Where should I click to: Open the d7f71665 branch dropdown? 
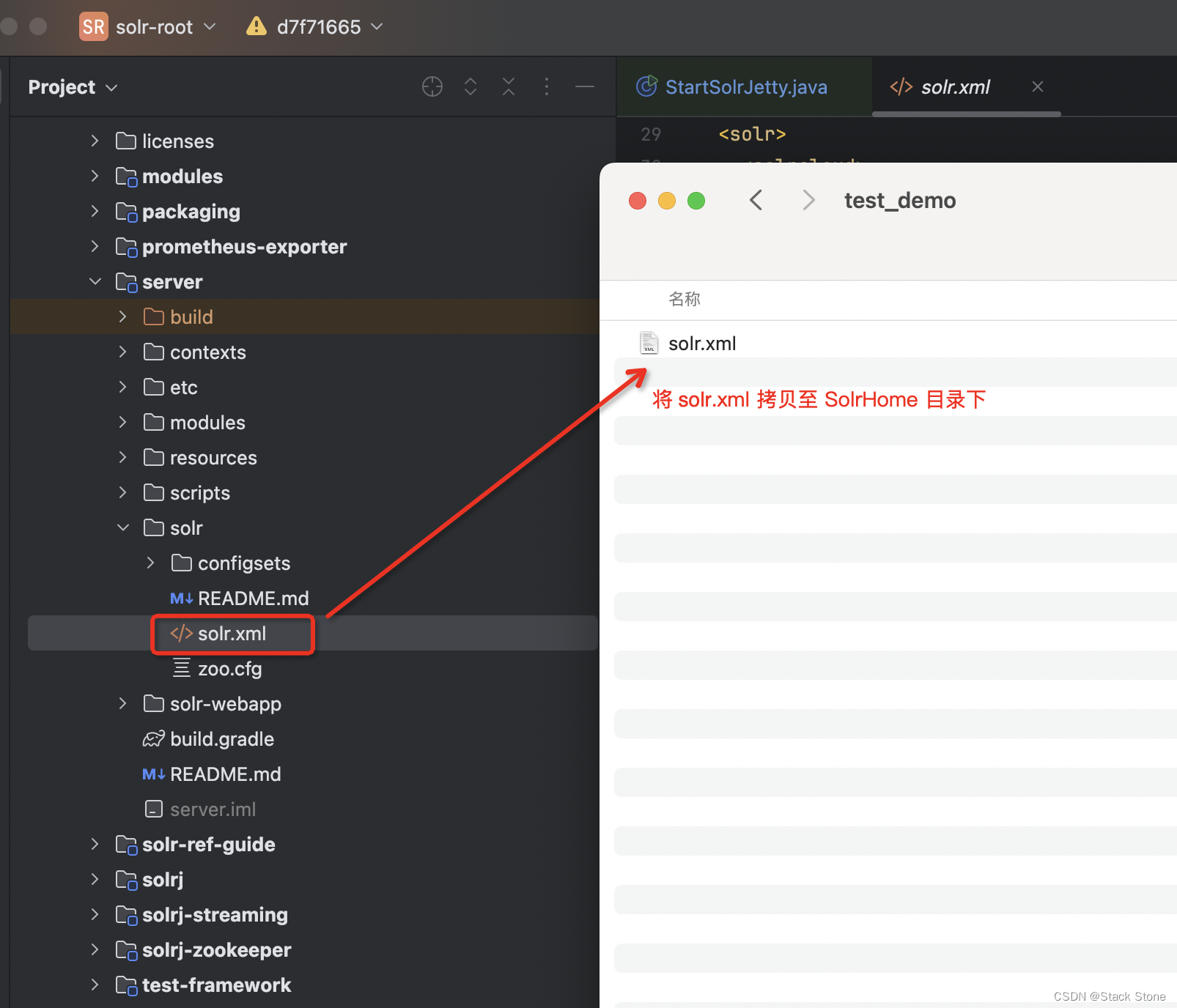click(330, 27)
